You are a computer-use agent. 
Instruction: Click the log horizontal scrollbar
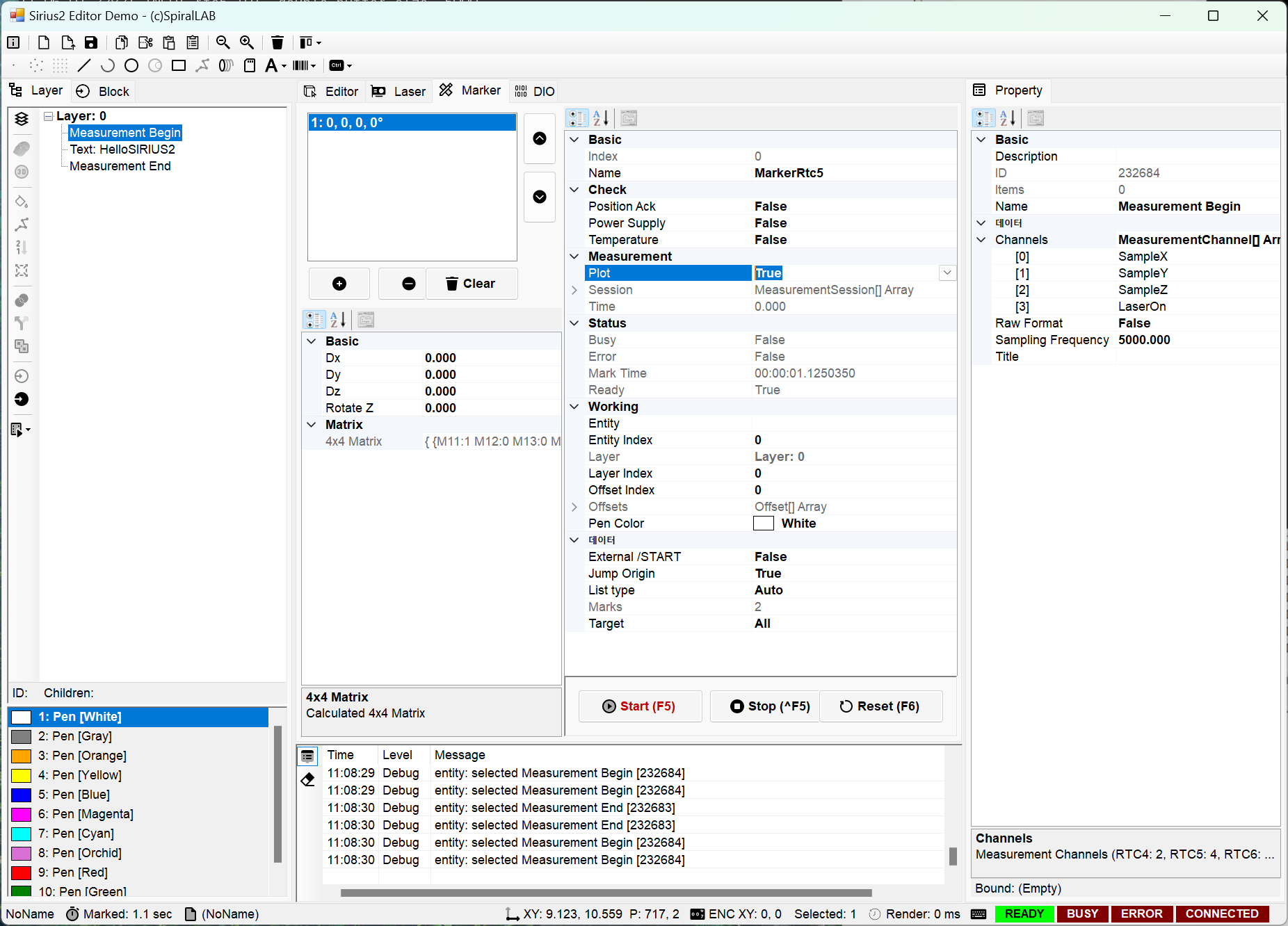click(x=606, y=893)
